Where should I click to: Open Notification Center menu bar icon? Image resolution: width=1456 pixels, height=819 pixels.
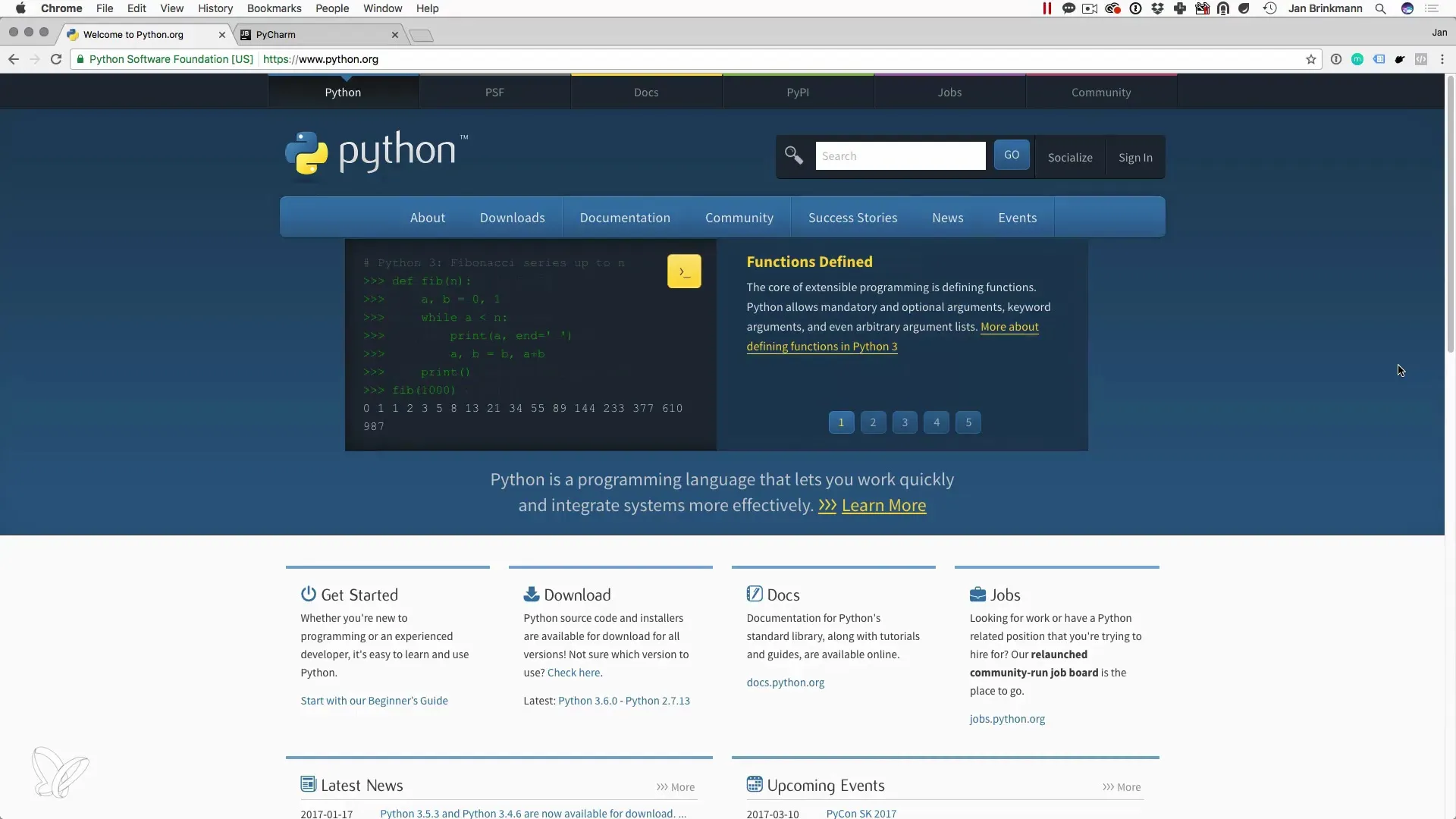coord(1432,8)
